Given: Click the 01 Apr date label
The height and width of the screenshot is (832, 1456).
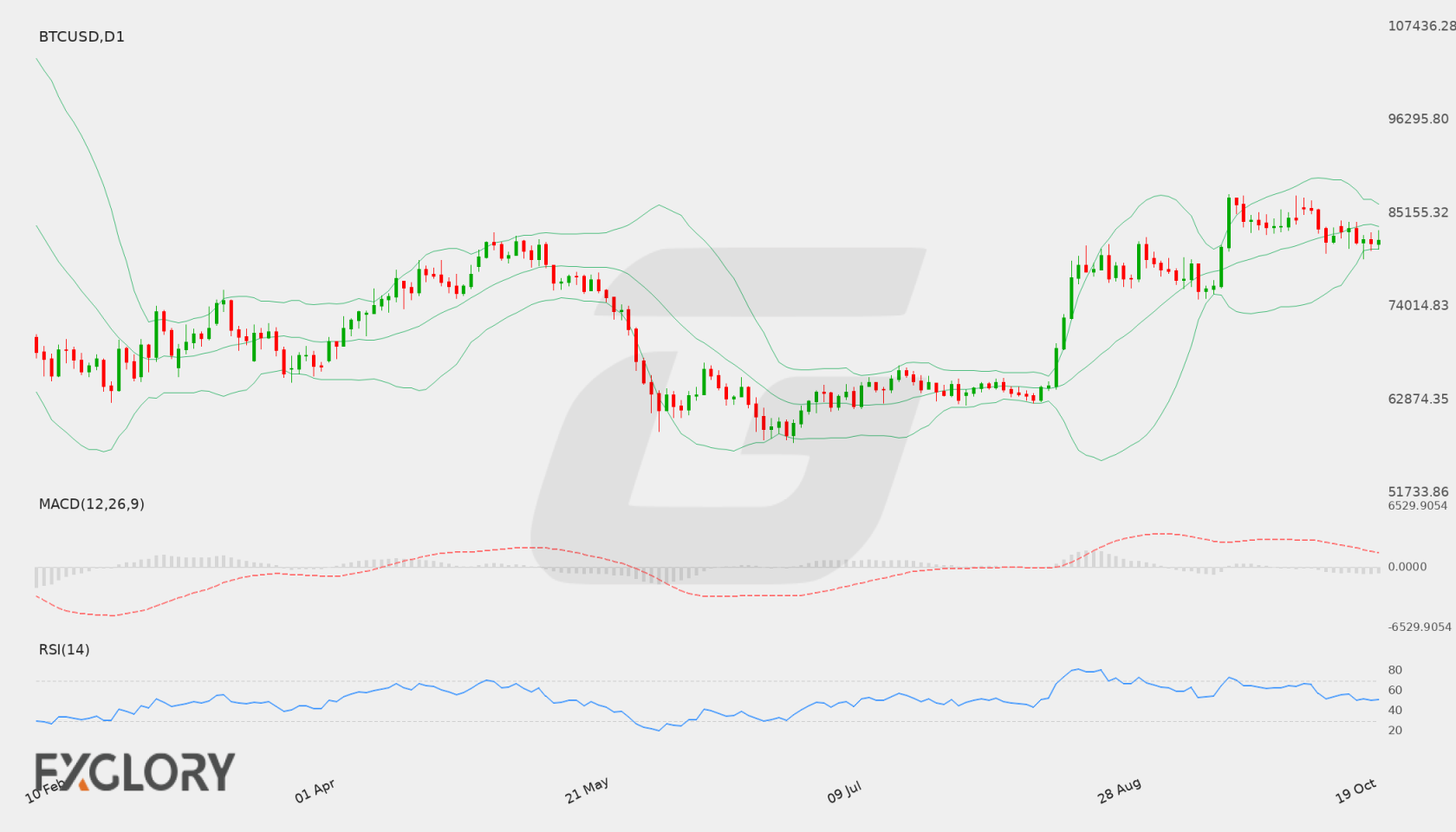Looking at the screenshot, I should coord(315,790).
